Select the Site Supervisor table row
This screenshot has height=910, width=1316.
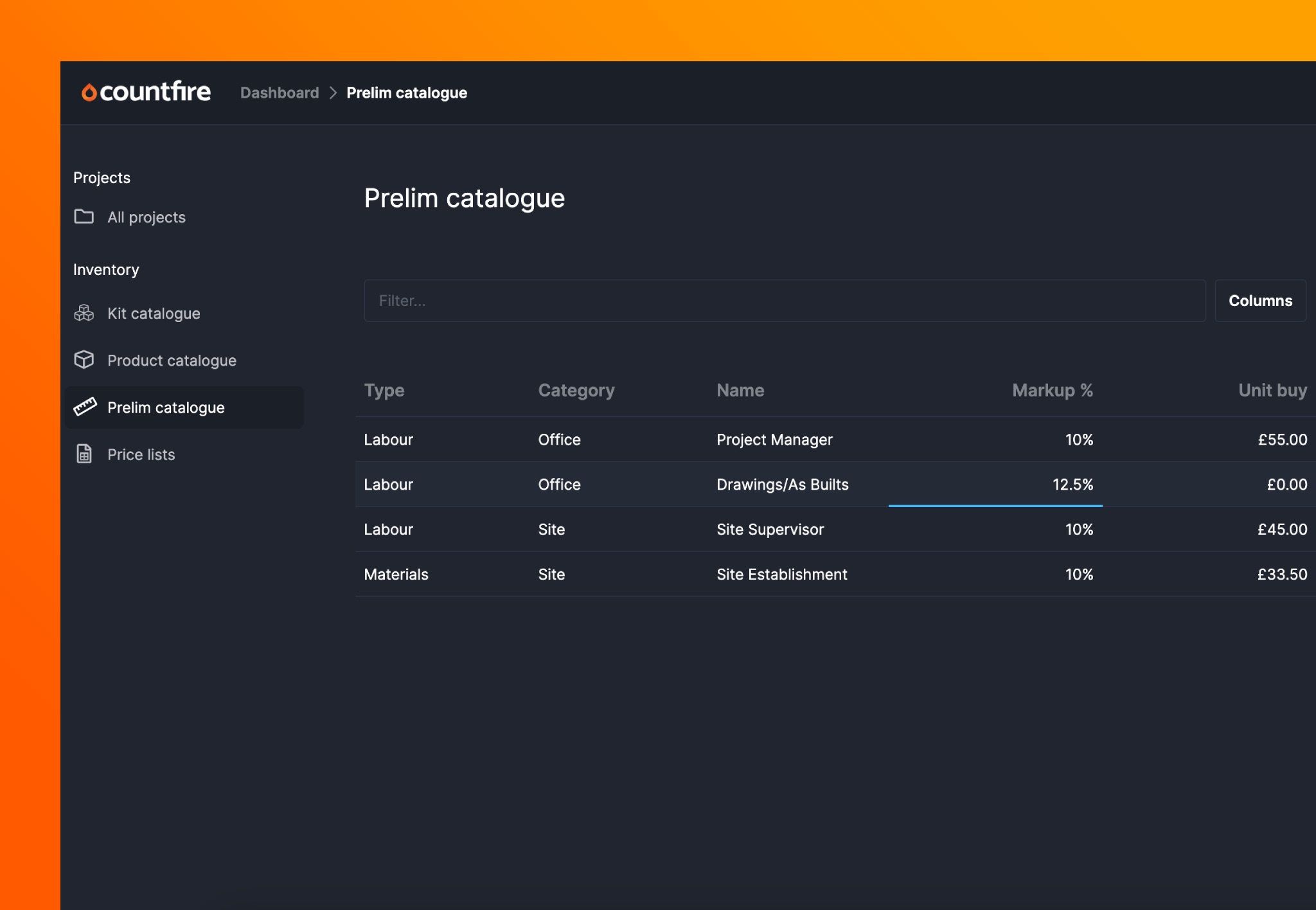click(771, 529)
